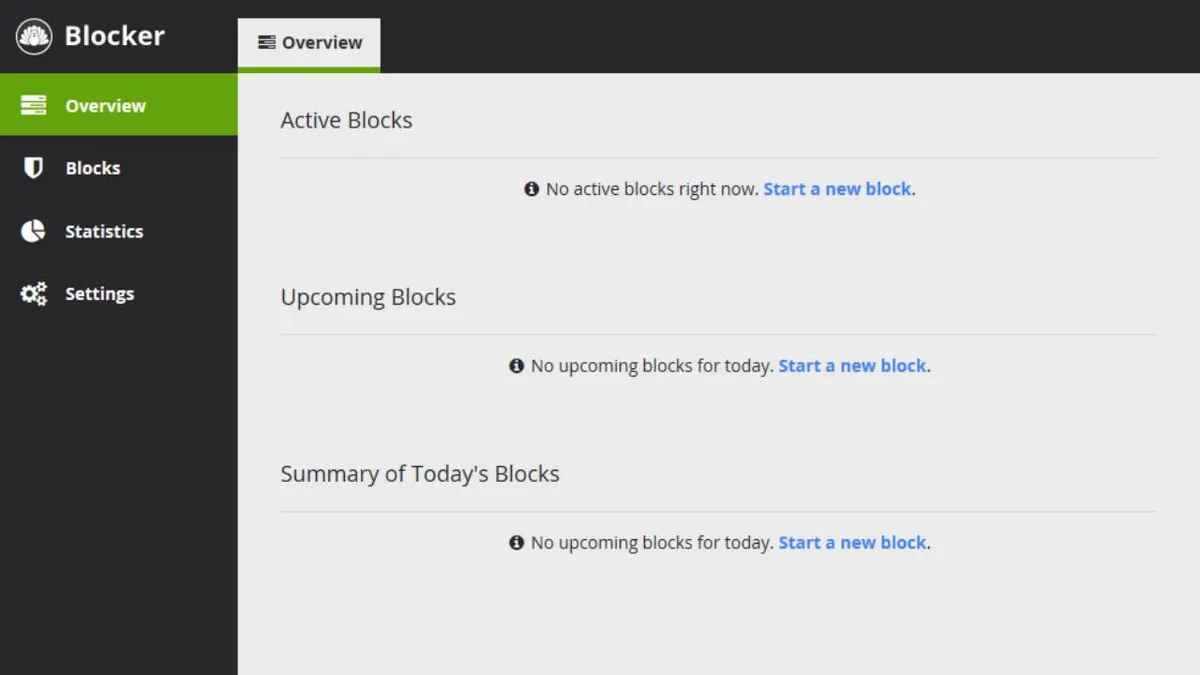Click the Summary of Today's Blocks heading
Screen dimensions: 1200x675
[420, 474]
